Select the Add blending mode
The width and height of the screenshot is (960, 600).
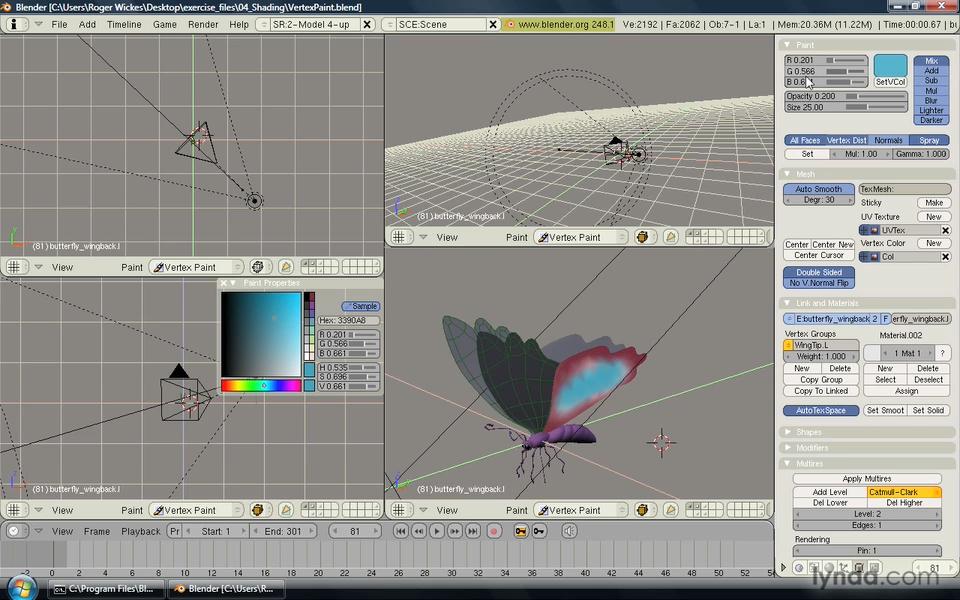click(931, 70)
